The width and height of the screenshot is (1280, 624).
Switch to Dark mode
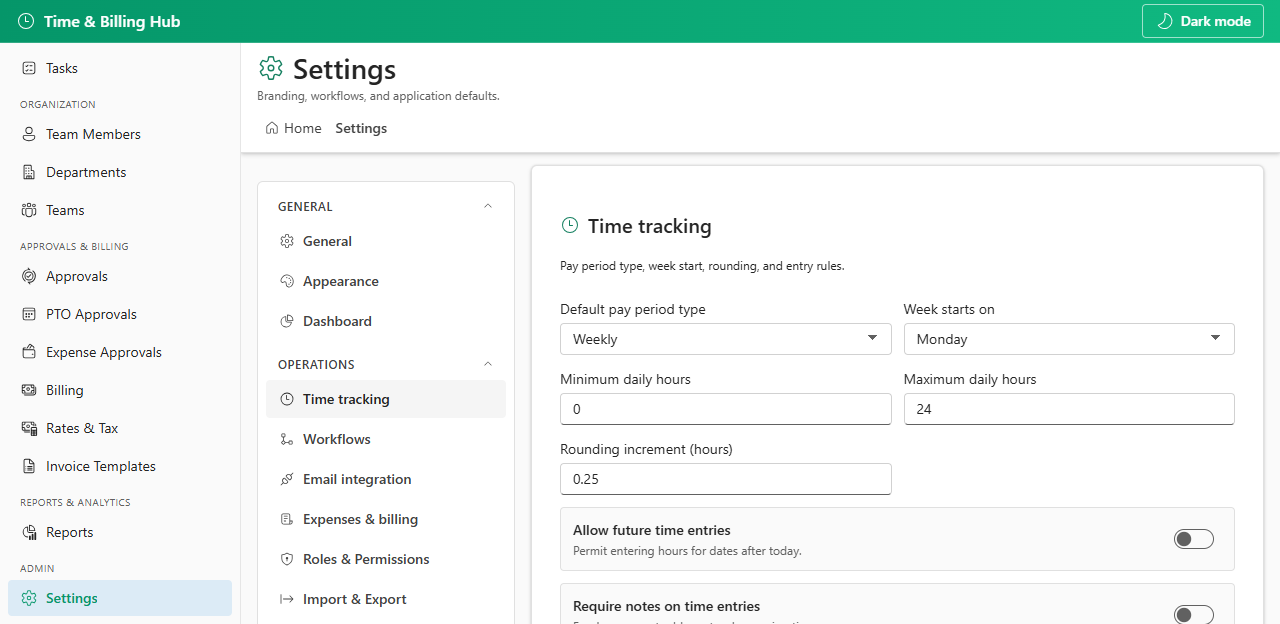1203,21
